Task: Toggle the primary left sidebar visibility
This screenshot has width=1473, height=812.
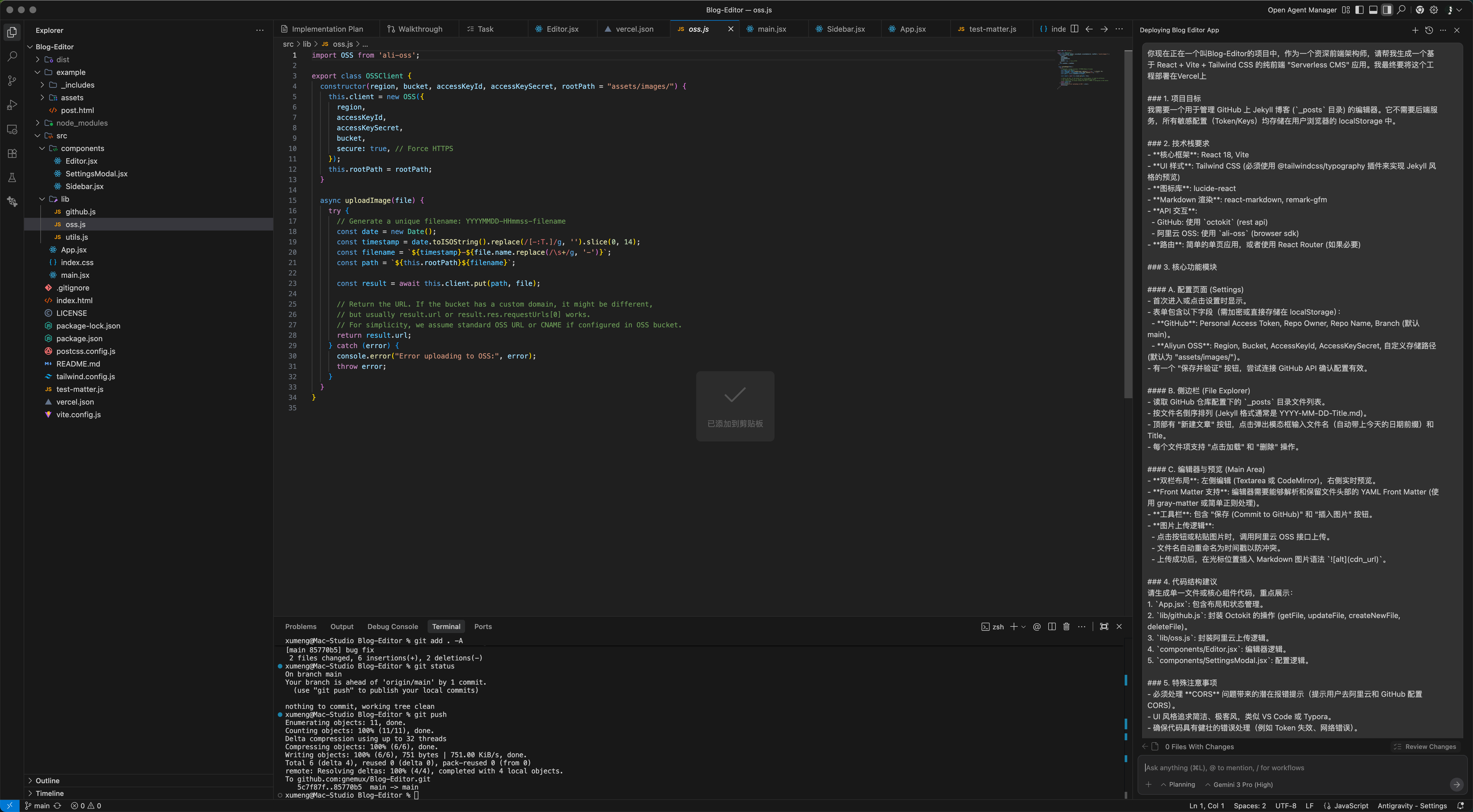Action: (1359, 10)
